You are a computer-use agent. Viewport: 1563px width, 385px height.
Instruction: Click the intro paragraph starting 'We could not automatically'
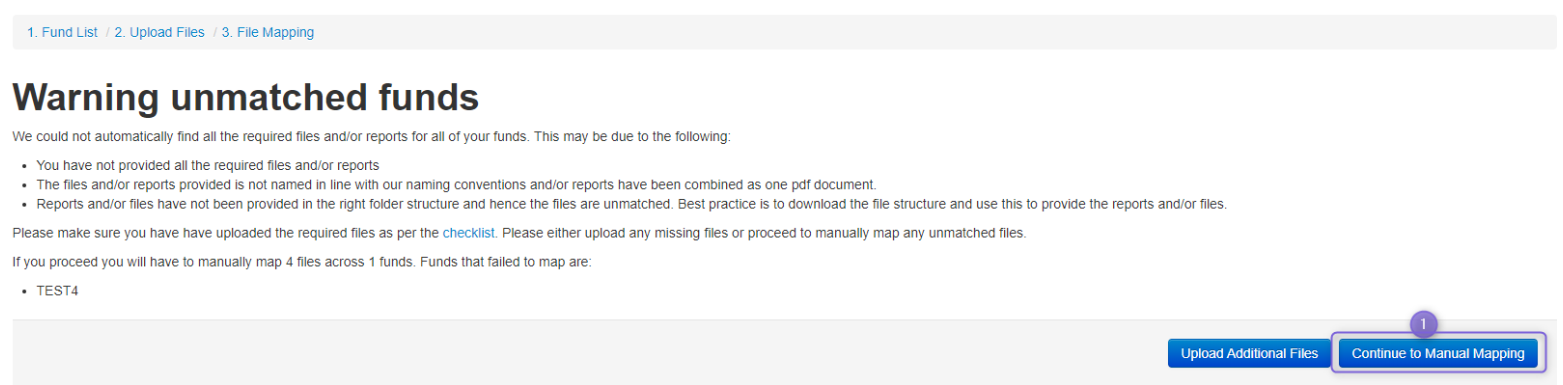(371, 136)
